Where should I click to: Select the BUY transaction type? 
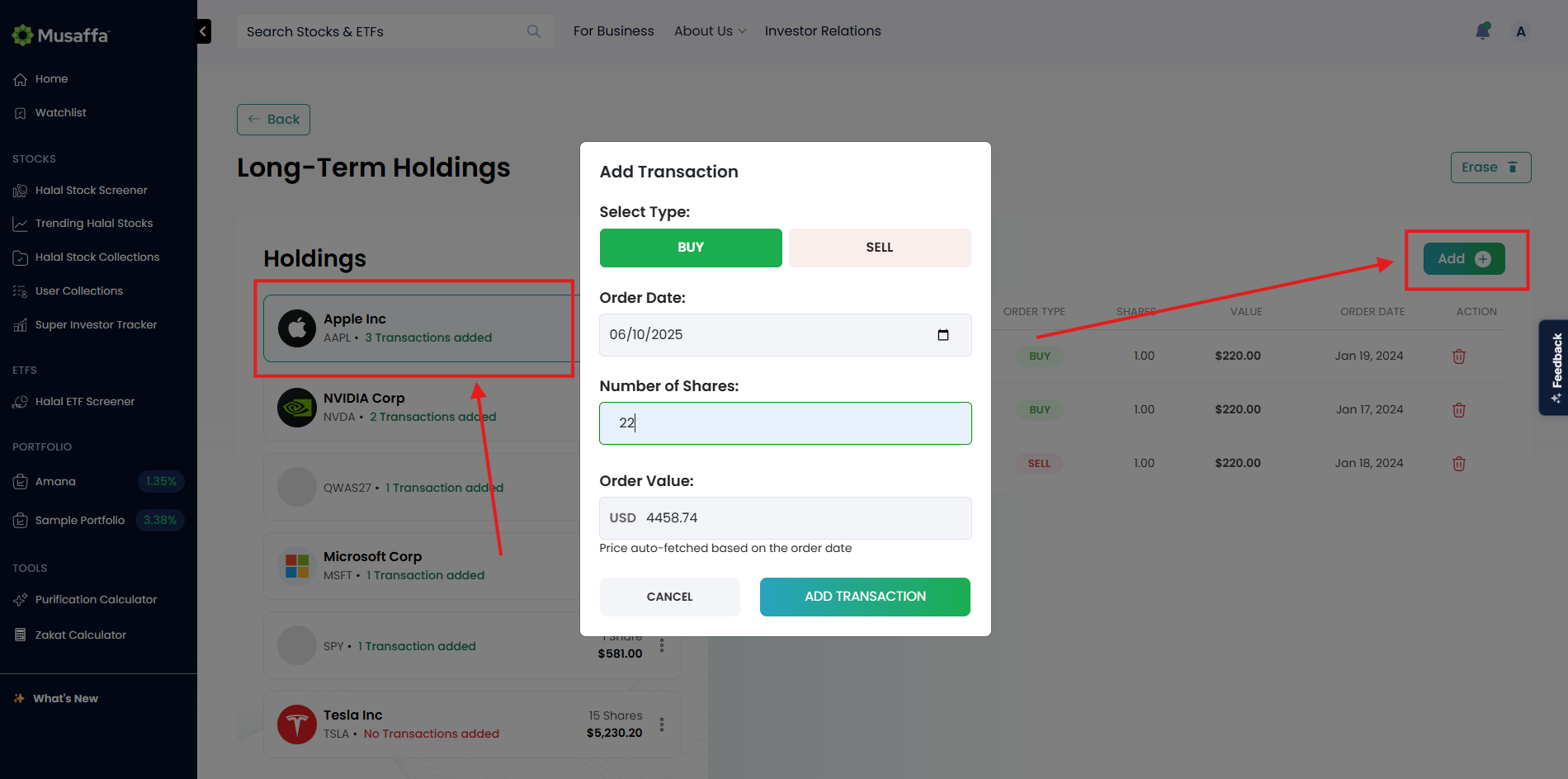click(691, 248)
